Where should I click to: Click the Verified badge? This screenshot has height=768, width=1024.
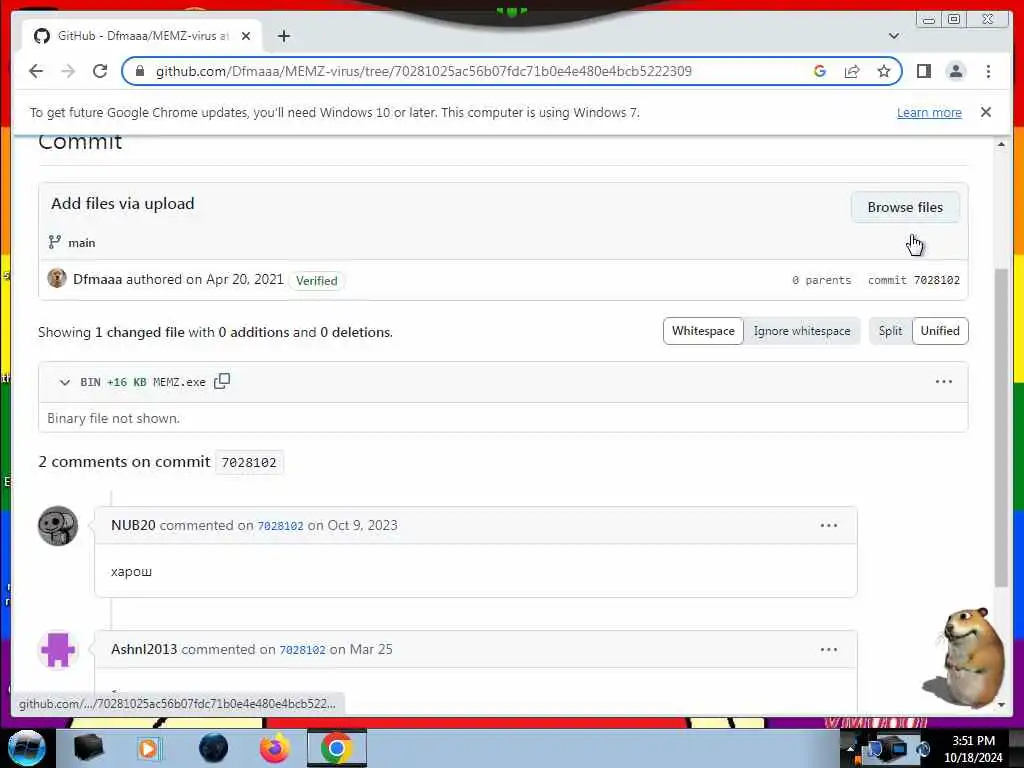(317, 281)
